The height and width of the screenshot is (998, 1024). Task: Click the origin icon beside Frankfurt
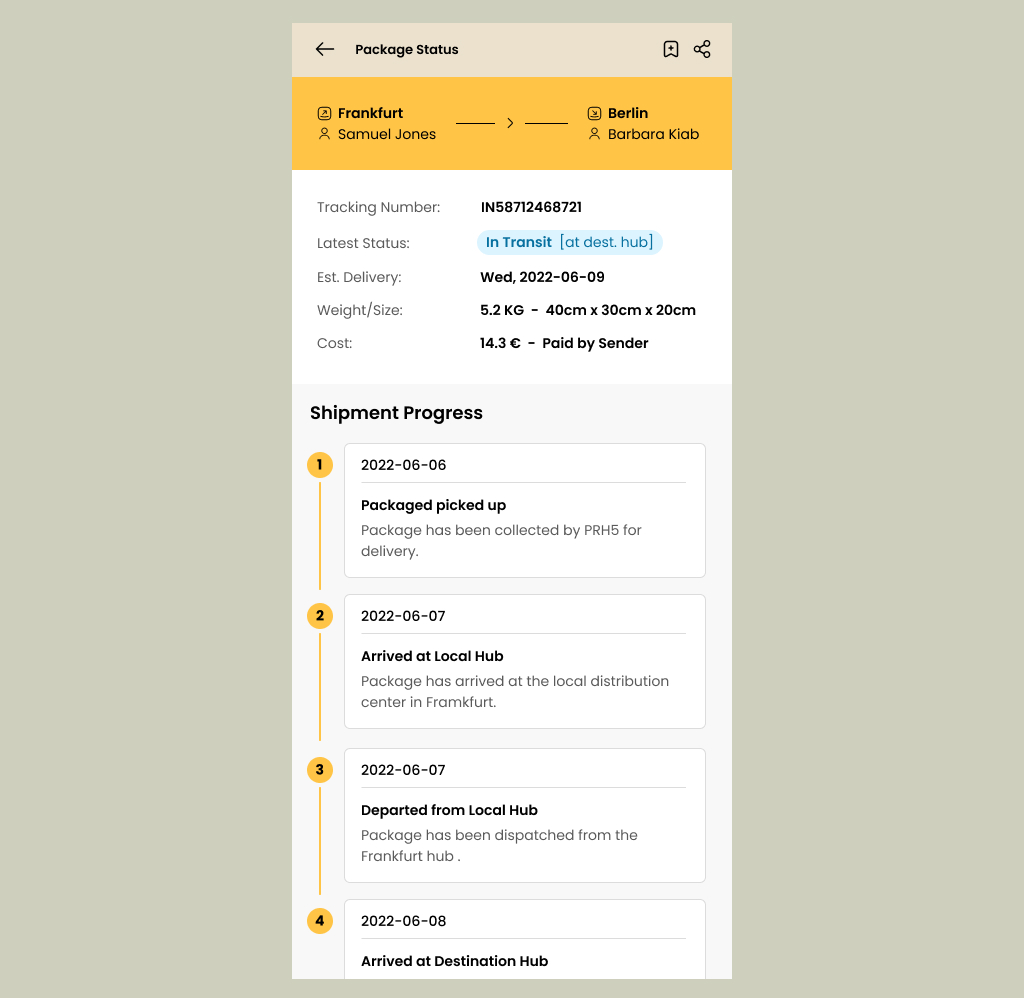[324, 114]
